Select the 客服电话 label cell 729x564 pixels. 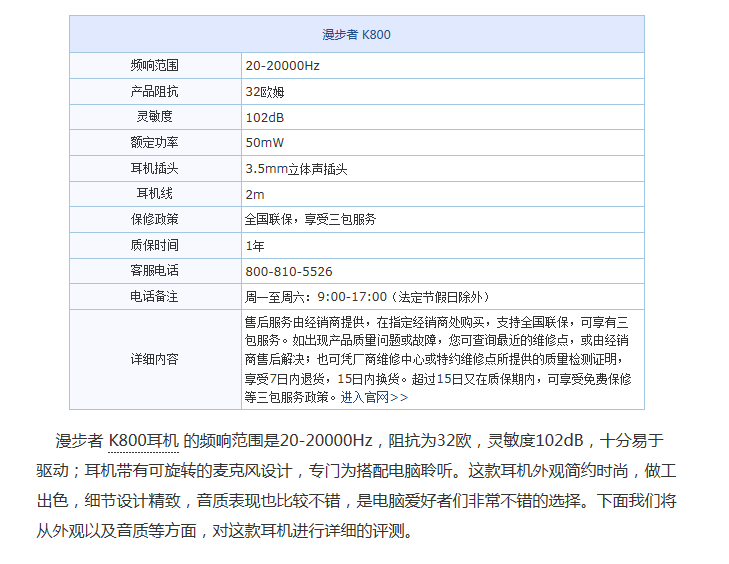coord(154,271)
